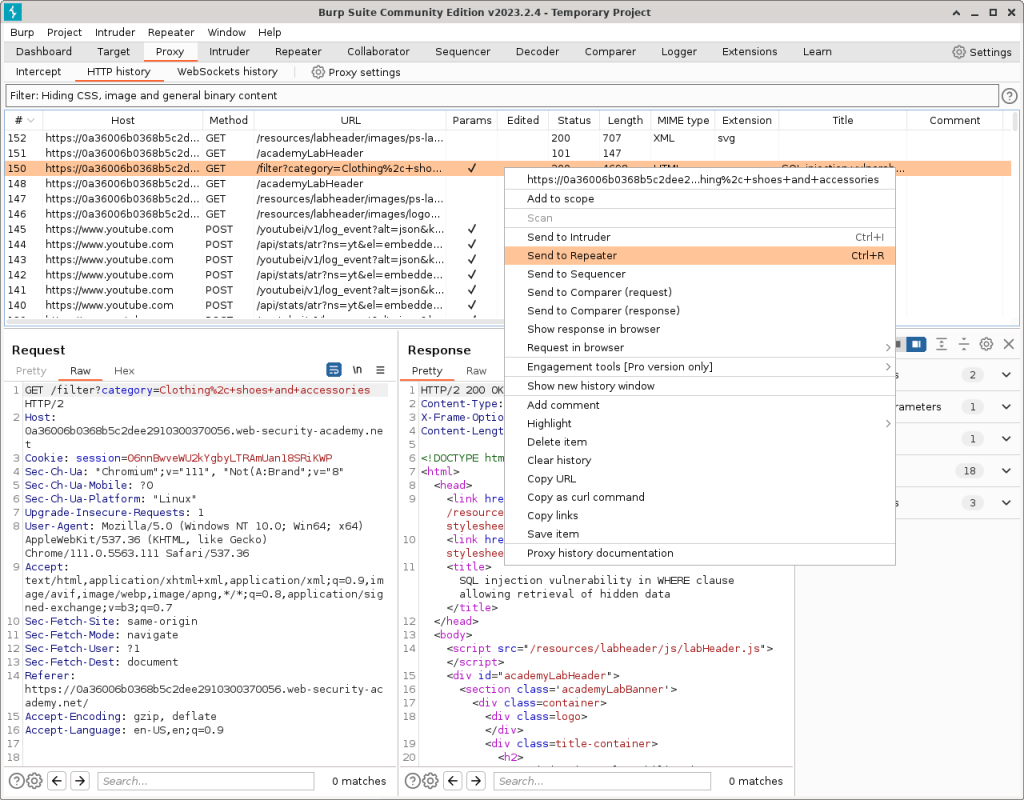Click Response search forward arrow button
Image resolution: width=1024 pixels, height=800 pixels.
[477, 781]
